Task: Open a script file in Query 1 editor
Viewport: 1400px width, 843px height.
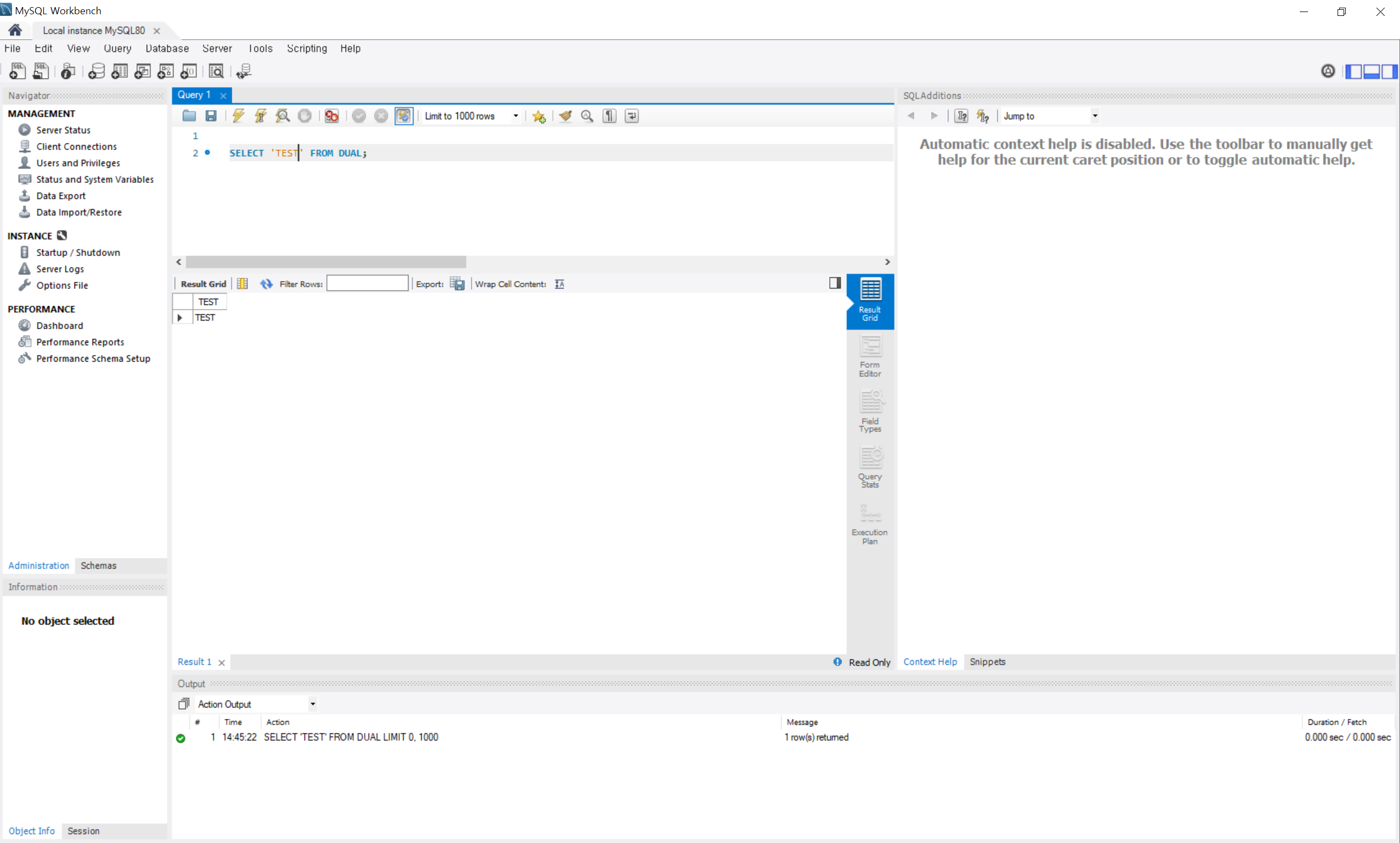Action: coord(189,116)
